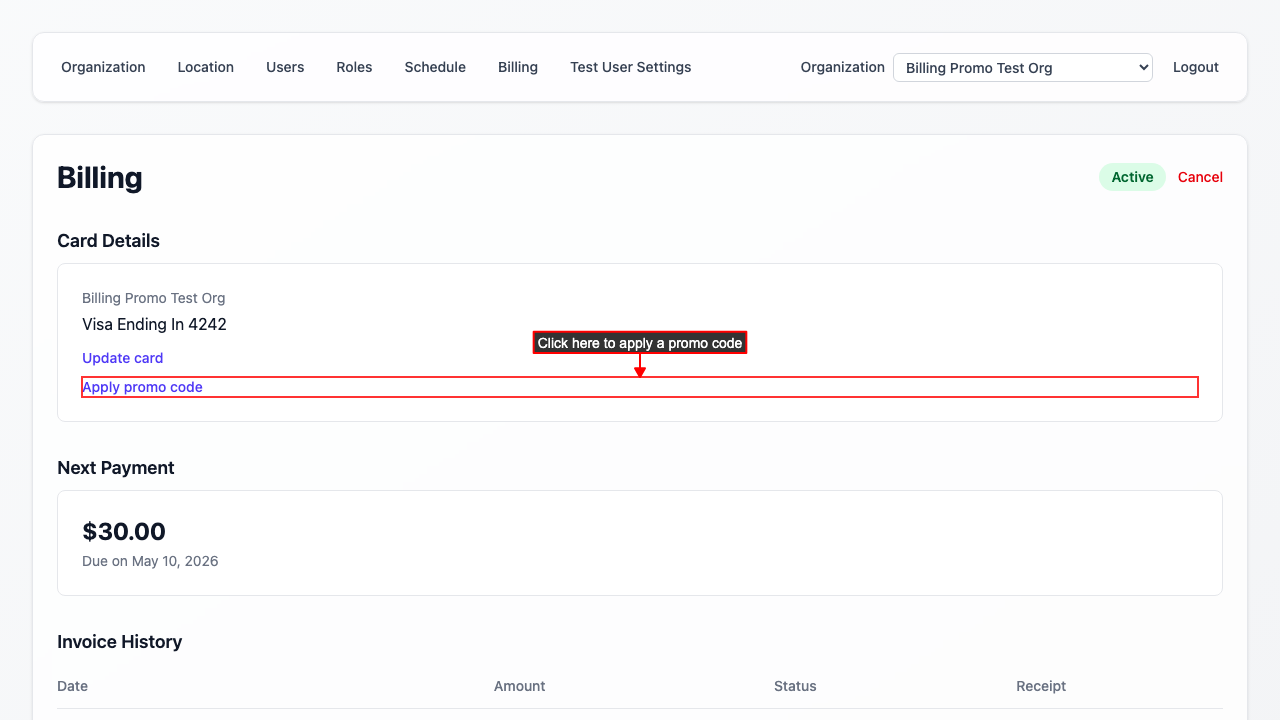The height and width of the screenshot is (720, 1280).
Task: Open the Organization nav menu item
Action: pyautogui.click(x=103, y=67)
